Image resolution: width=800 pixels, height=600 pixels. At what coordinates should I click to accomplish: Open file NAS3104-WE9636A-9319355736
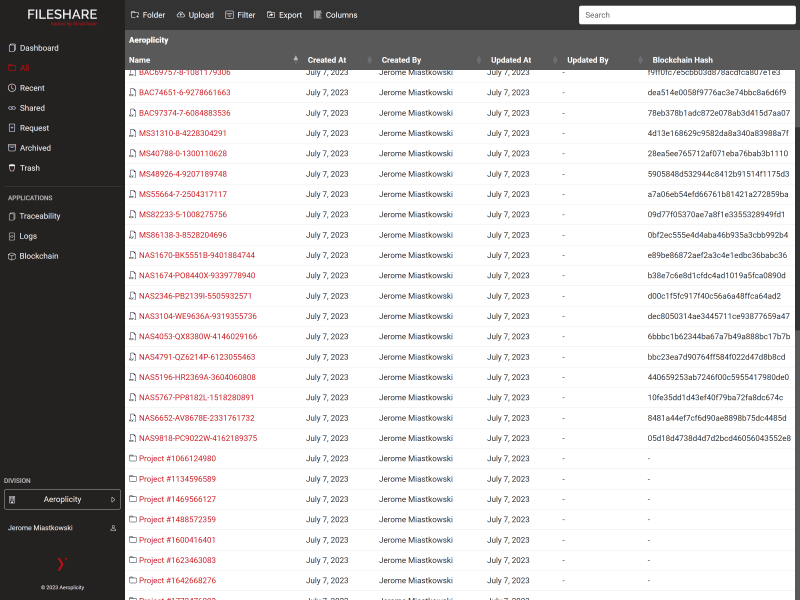coord(198,316)
